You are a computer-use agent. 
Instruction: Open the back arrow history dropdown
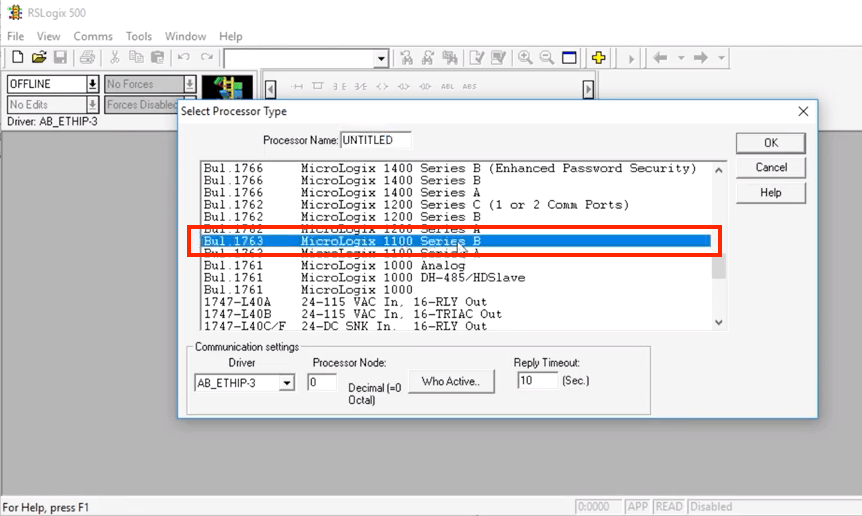click(x=681, y=58)
